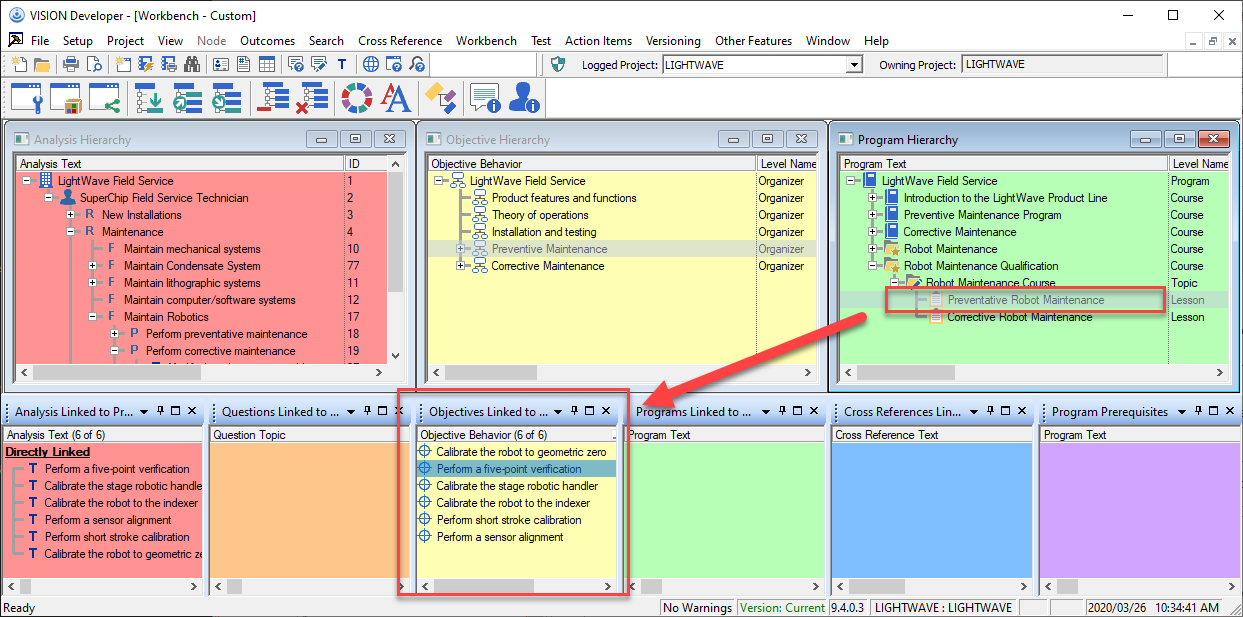Click the Cross Reference Text column header
Screen dimensions: 1243x617
pyautogui.click(x=932, y=435)
